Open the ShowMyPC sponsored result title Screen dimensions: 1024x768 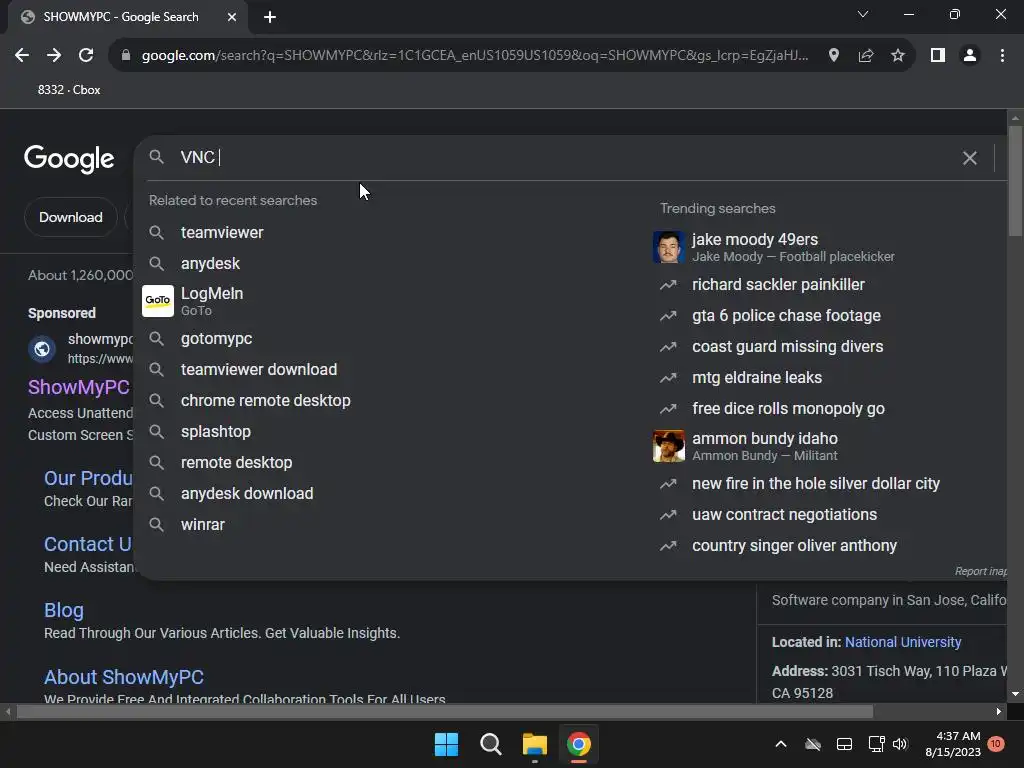pyautogui.click(x=78, y=387)
